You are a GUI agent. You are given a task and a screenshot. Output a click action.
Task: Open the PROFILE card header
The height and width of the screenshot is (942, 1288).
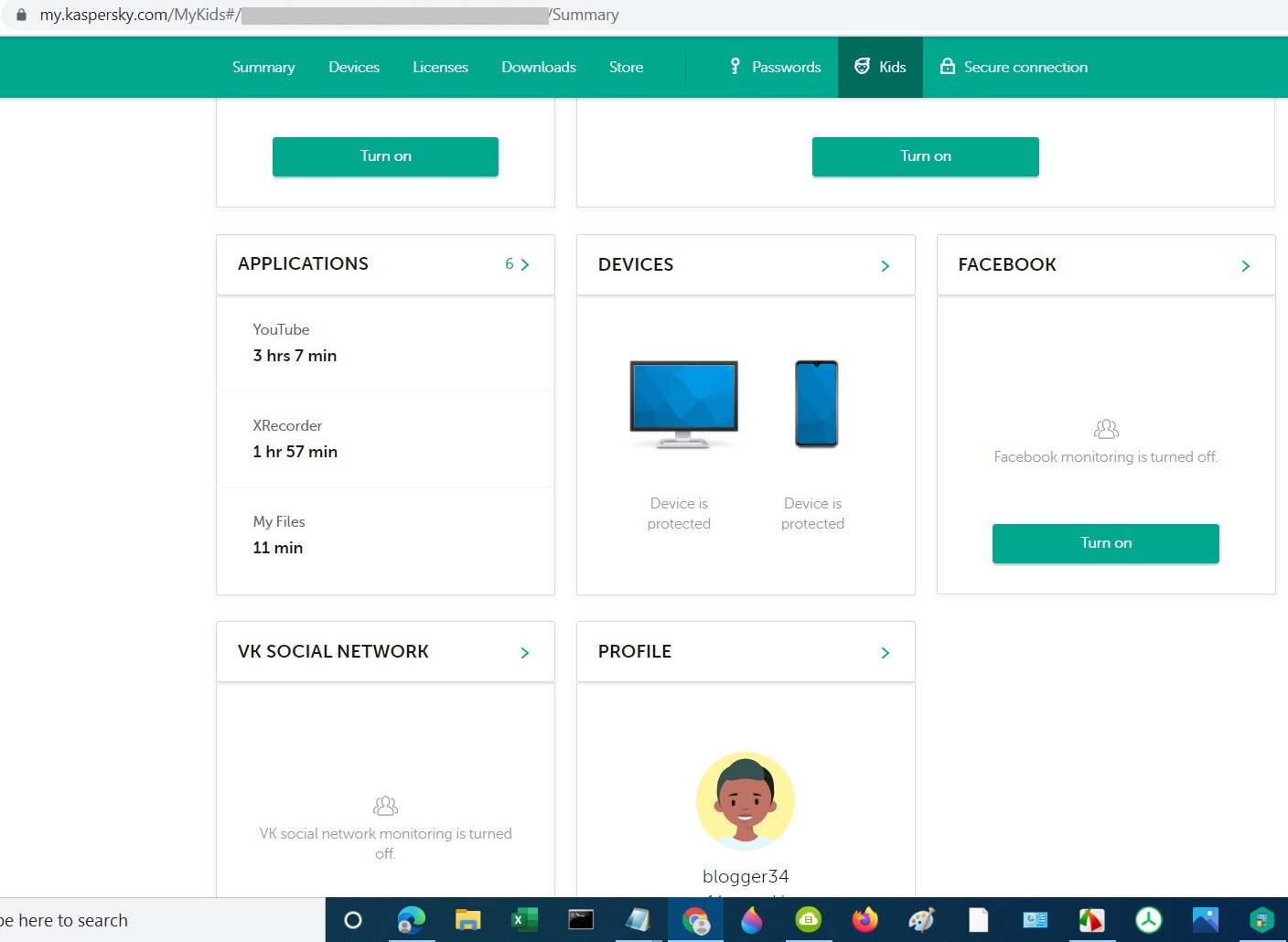pos(746,651)
